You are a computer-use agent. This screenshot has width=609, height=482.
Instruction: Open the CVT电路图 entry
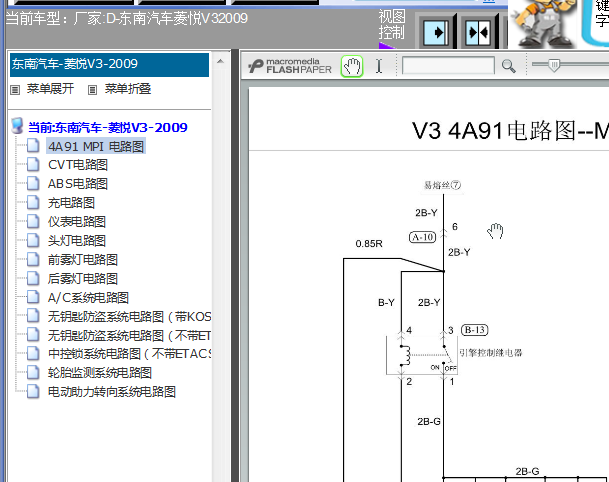tap(77, 165)
